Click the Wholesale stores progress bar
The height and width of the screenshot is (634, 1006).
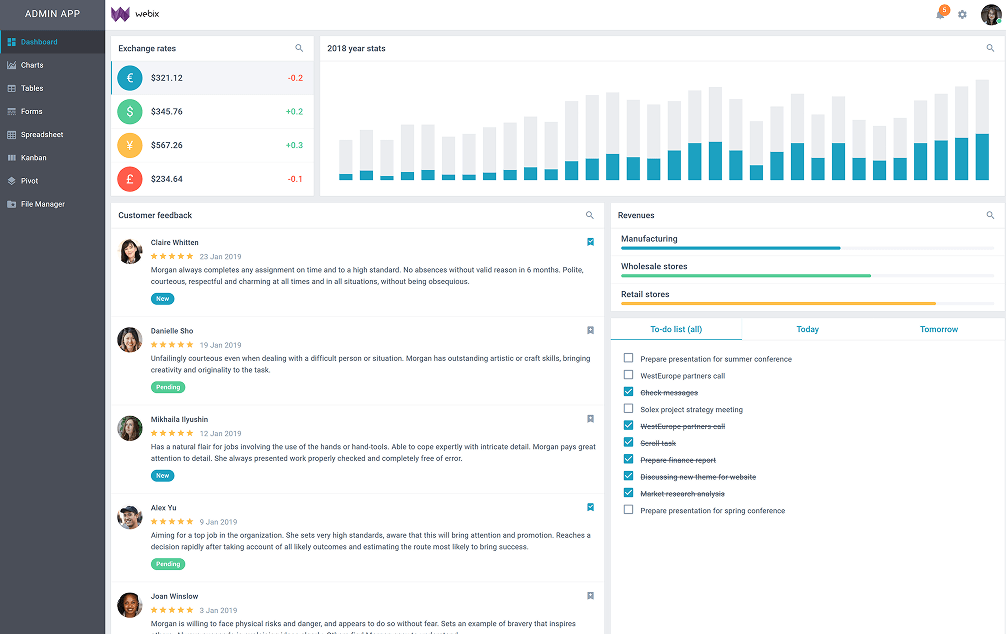807,276
